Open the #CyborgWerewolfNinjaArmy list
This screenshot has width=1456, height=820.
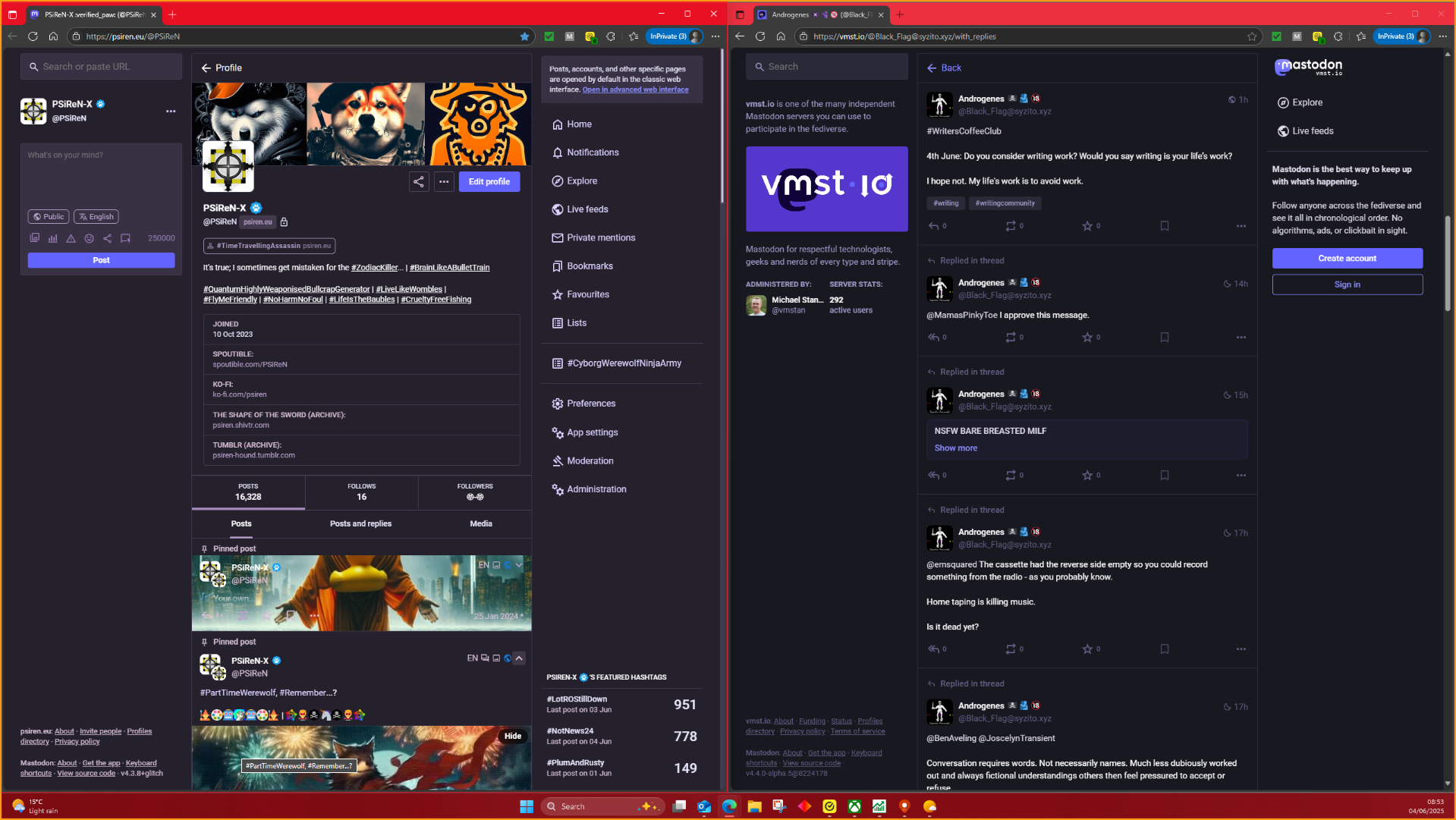click(x=616, y=363)
